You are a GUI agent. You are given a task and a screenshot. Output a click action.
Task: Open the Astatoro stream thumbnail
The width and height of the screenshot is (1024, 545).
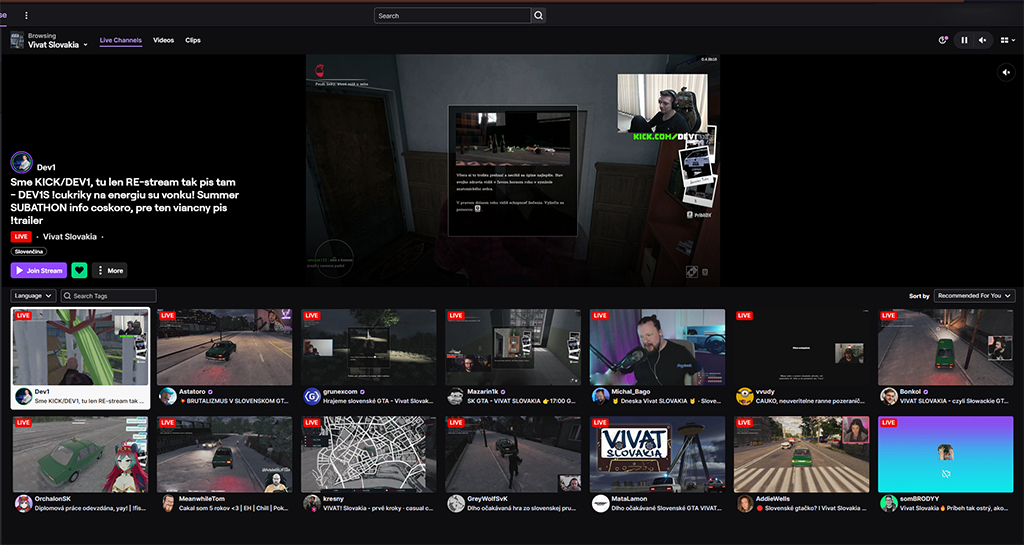[x=225, y=347]
